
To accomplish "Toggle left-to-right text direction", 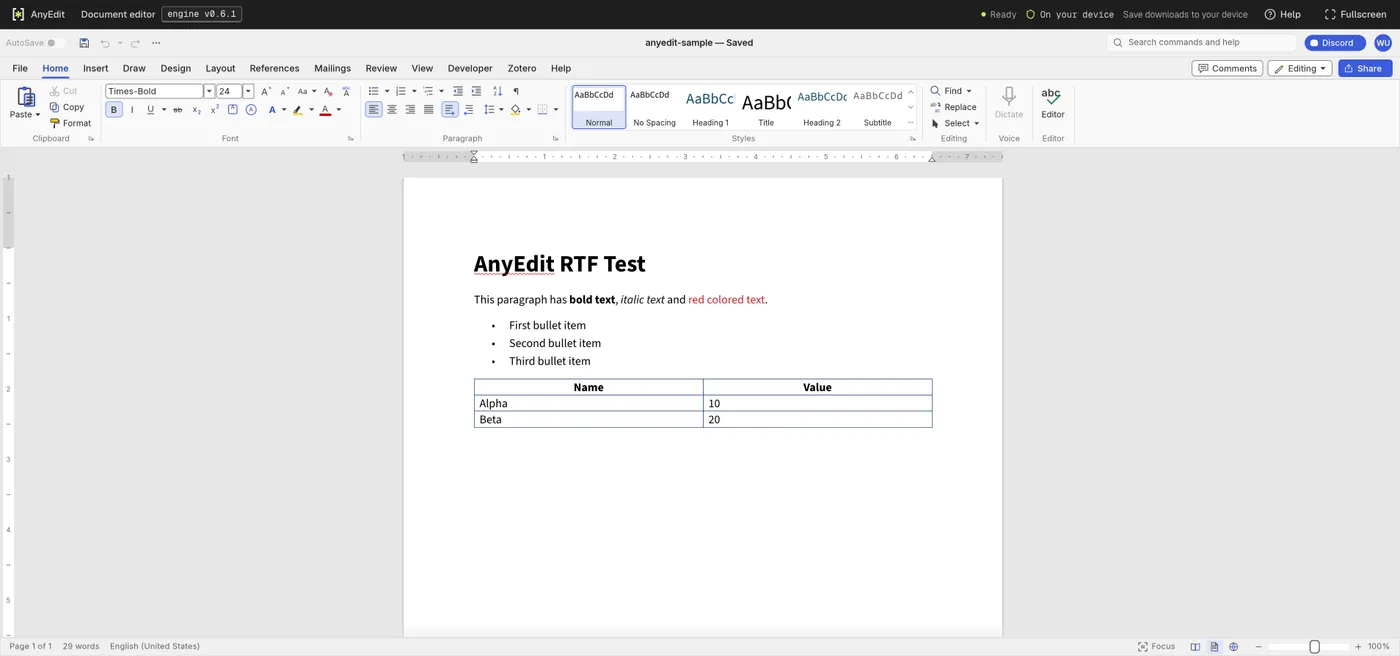I will pyautogui.click(x=450, y=110).
